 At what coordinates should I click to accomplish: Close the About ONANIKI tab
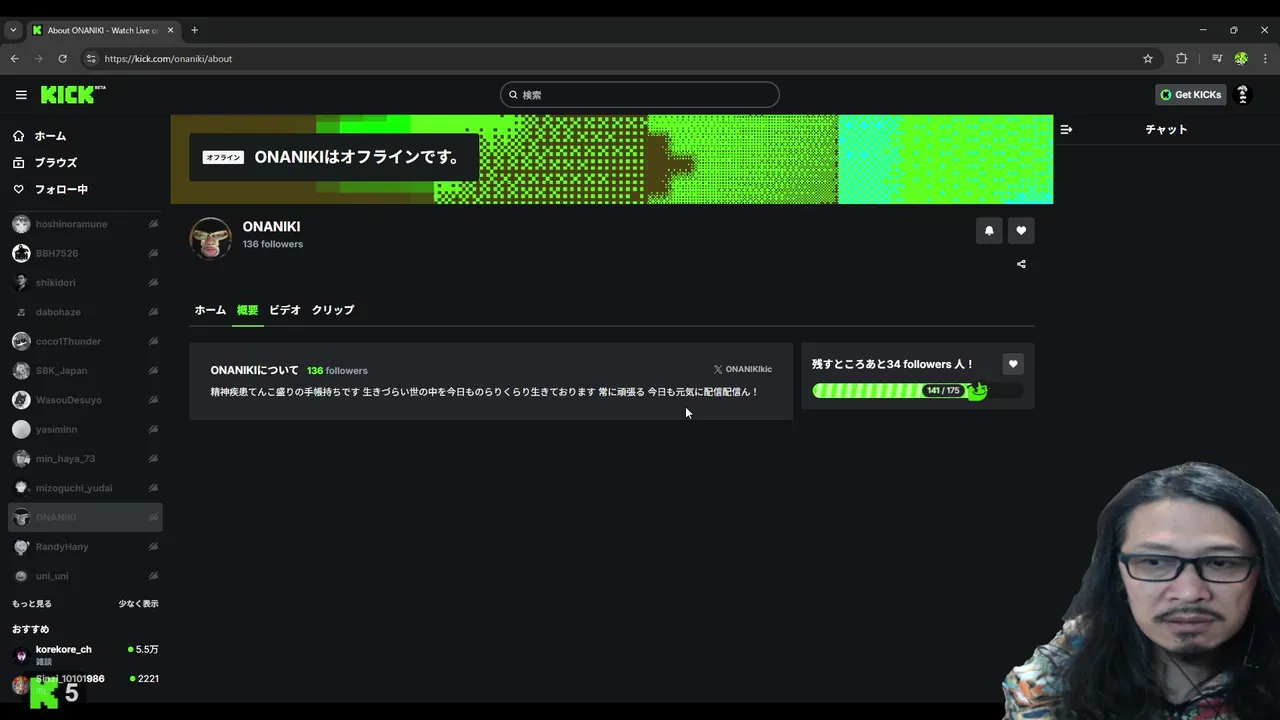coord(171,30)
